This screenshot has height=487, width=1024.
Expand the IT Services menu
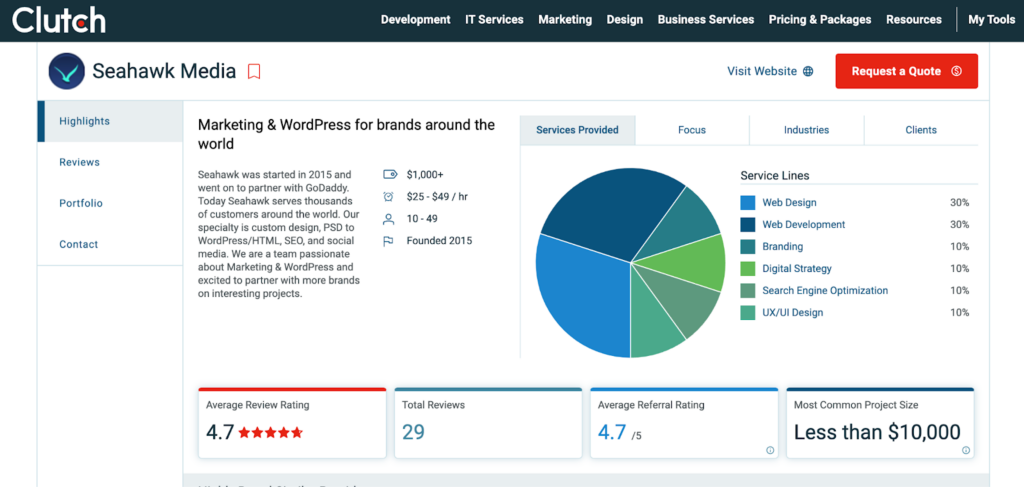(x=494, y=20)
